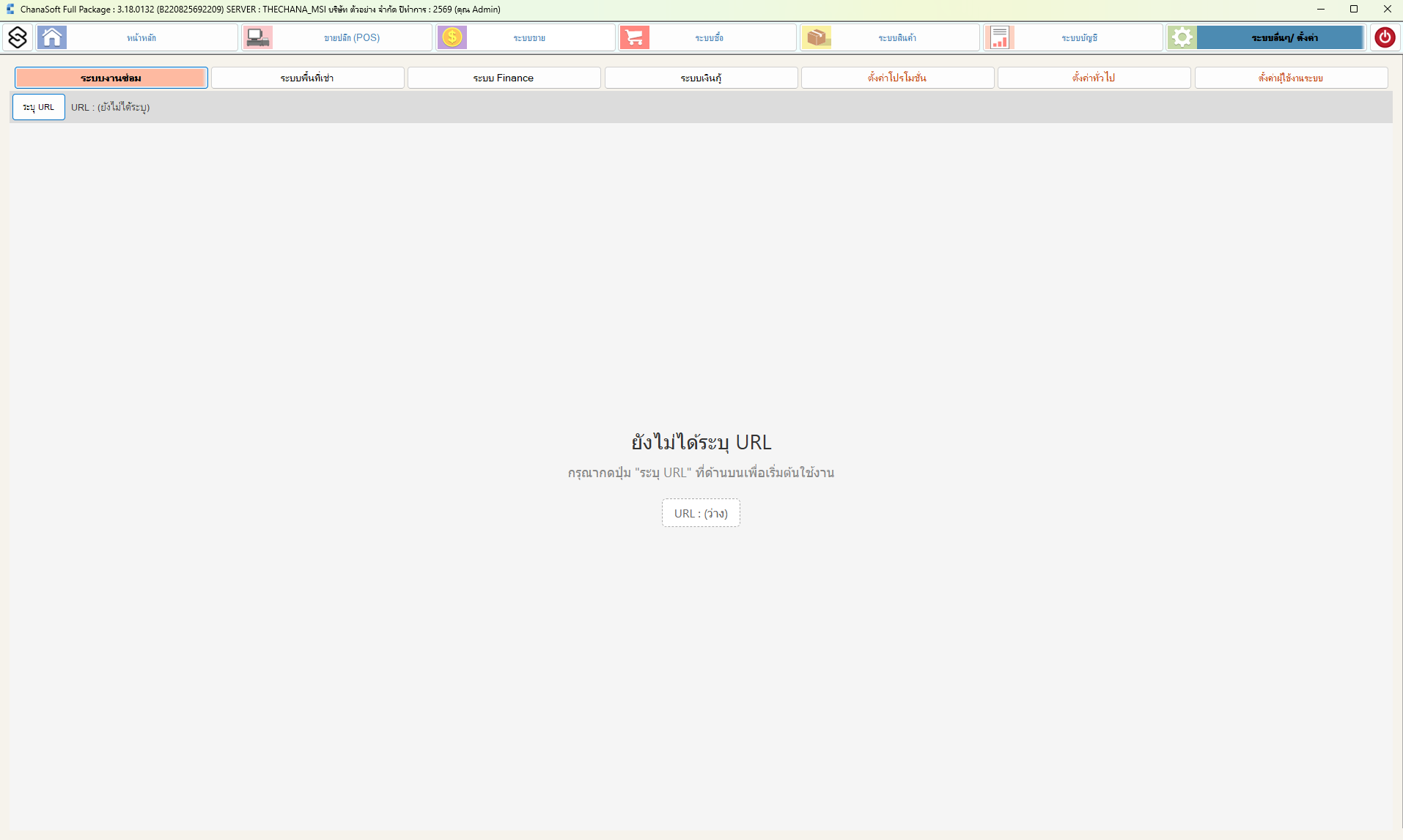The image size is (1403, 840).
Task: Click the gear settings icon
Action: click(1182, 37)
